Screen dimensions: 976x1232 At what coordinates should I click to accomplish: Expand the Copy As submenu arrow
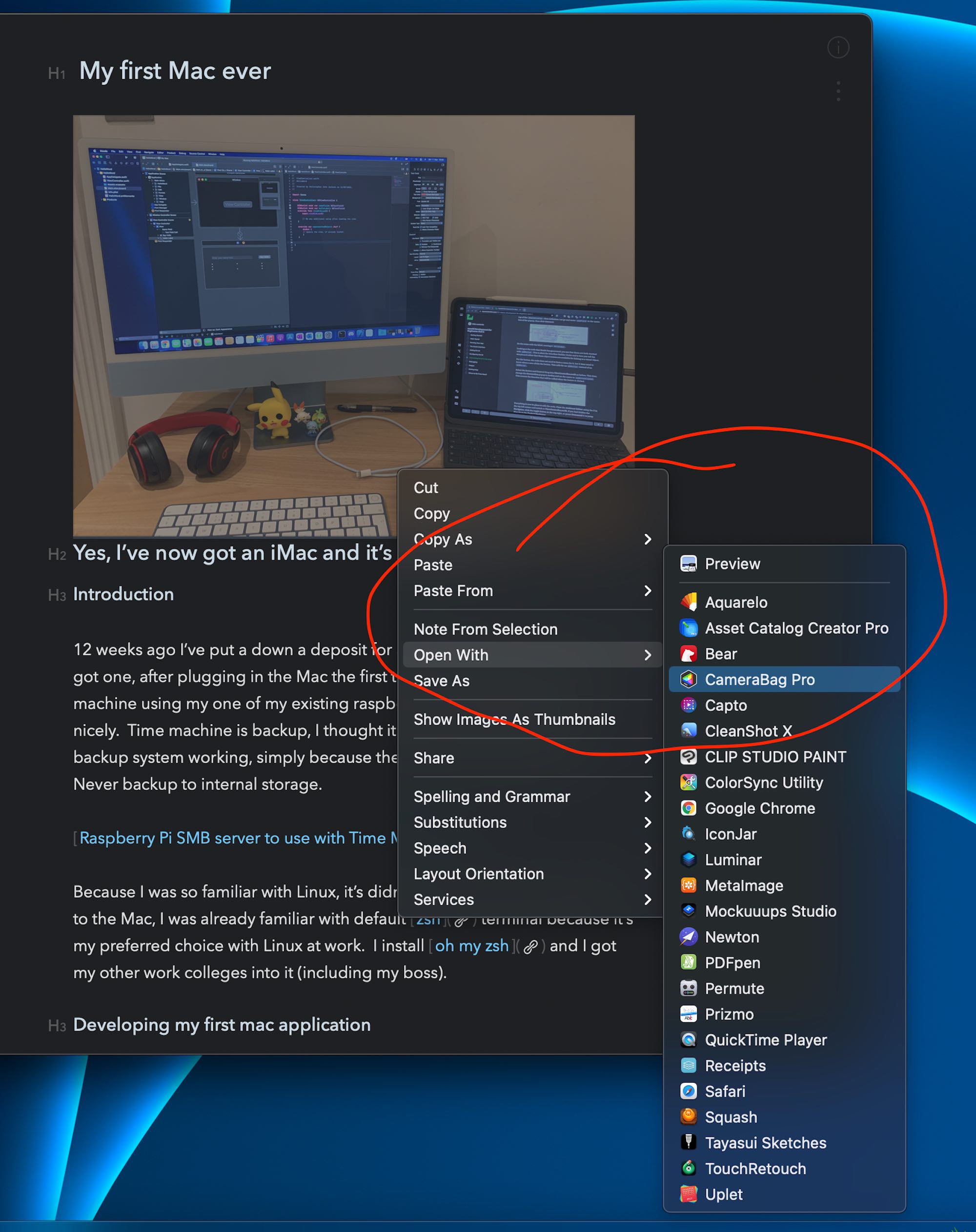(648, 539)
